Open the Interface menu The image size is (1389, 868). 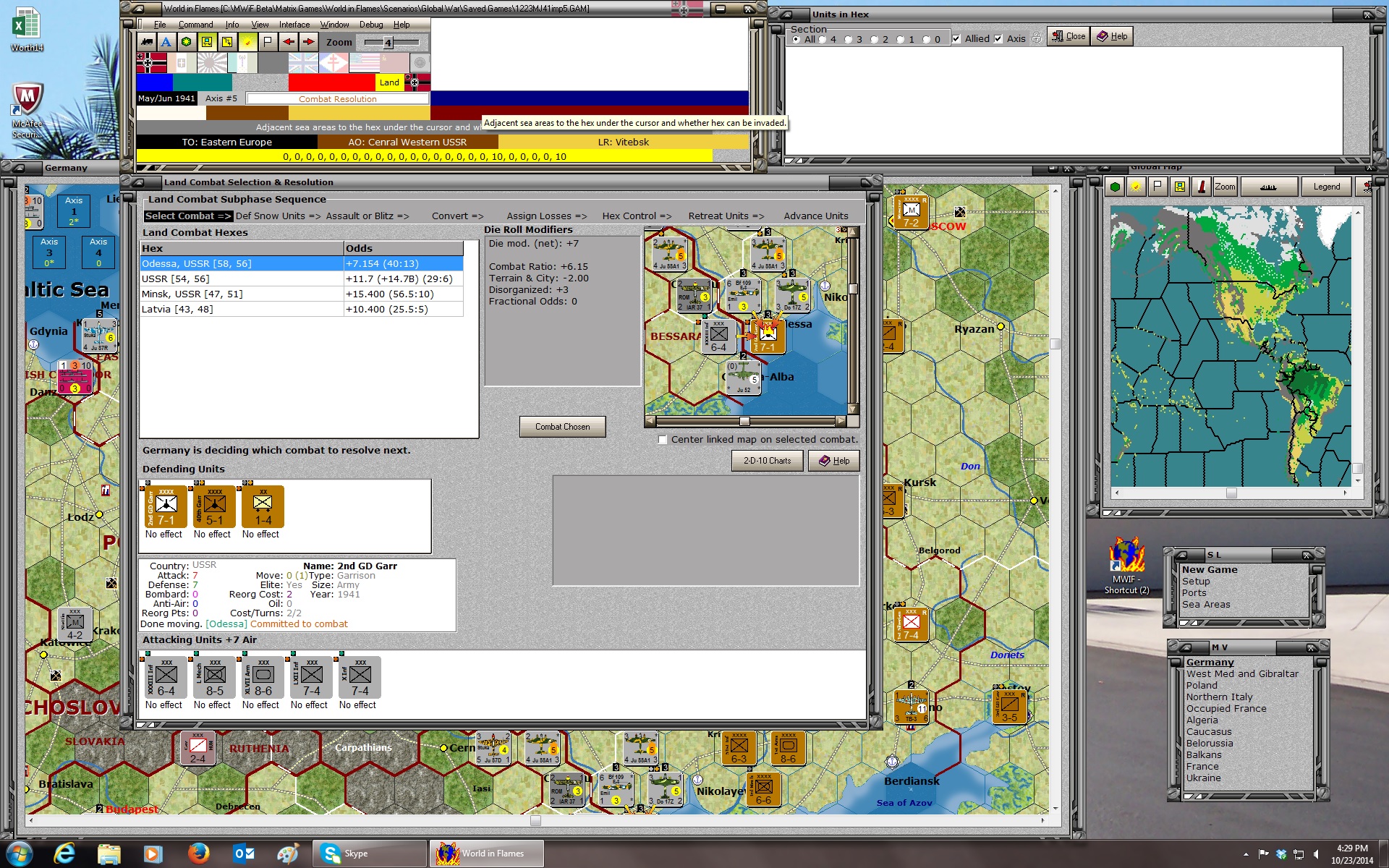coord(294,25)
